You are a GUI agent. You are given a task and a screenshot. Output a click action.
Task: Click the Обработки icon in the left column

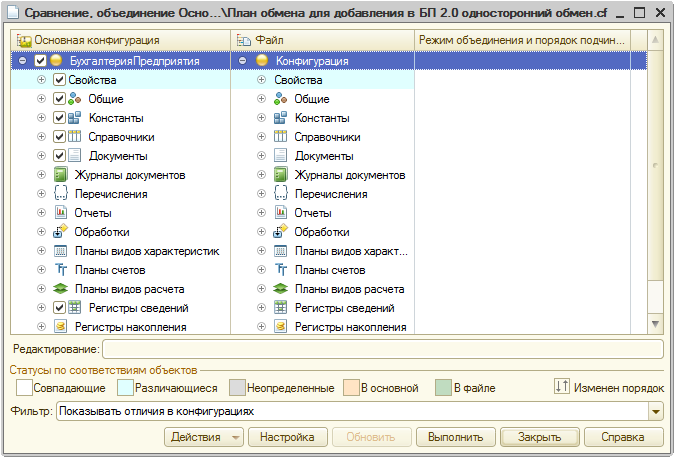(x=61, y=232)
